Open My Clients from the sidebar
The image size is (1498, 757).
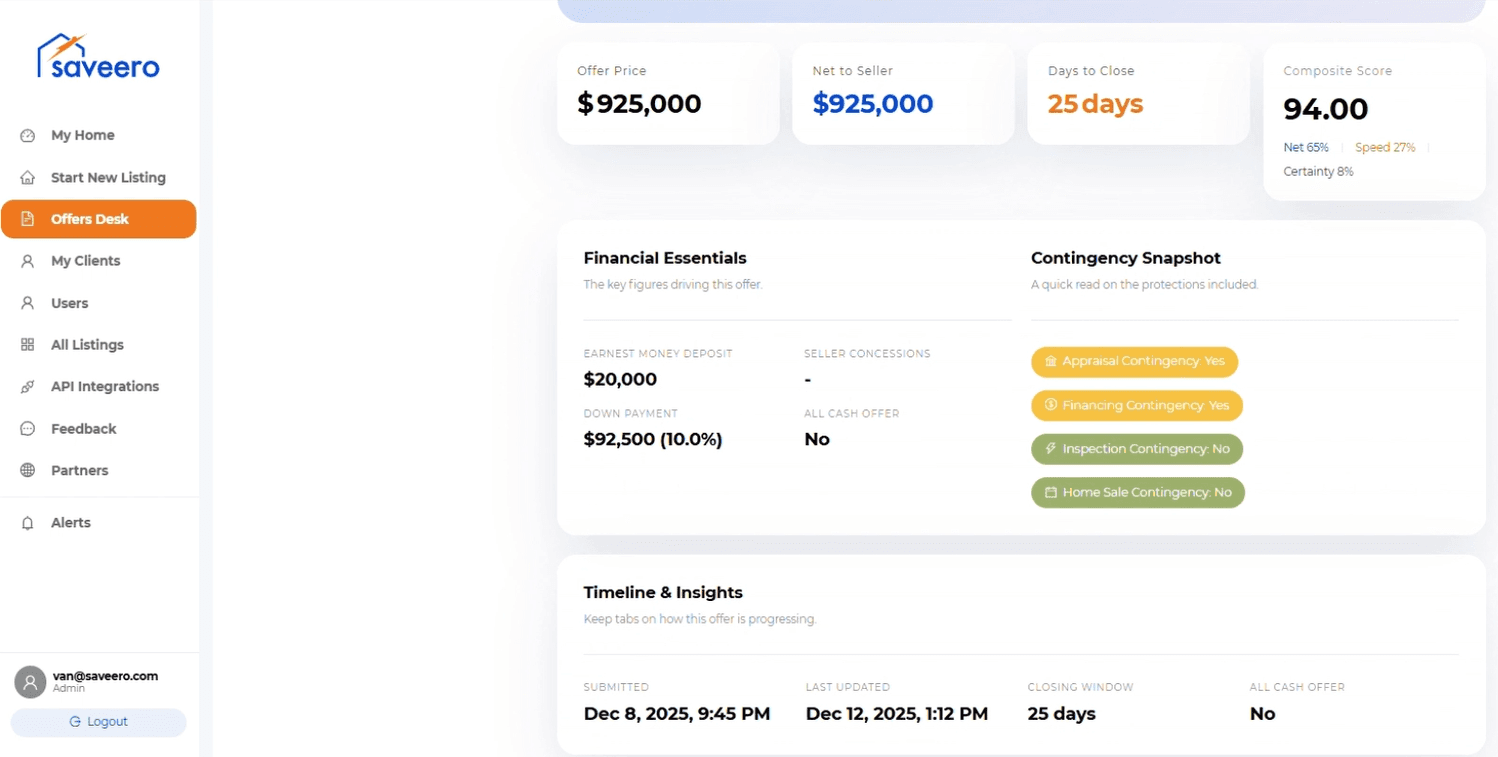(27, 261)
